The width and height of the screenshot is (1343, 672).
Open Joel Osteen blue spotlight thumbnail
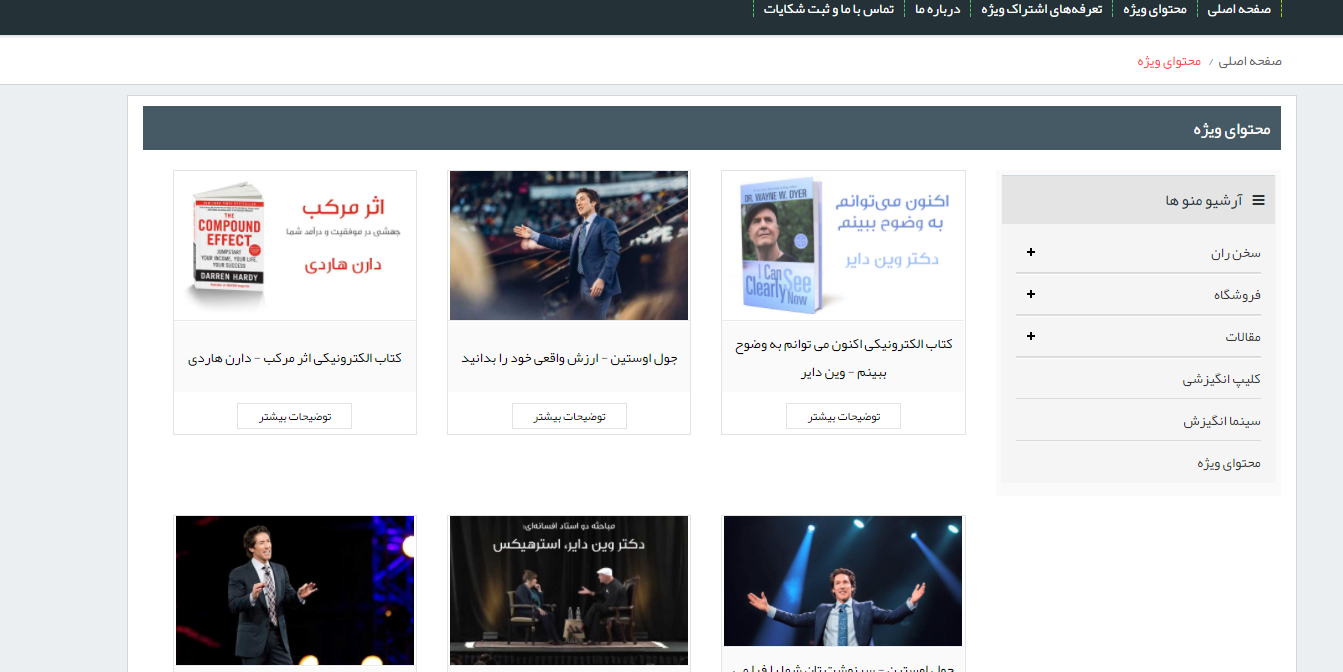[x=843, y=581]
